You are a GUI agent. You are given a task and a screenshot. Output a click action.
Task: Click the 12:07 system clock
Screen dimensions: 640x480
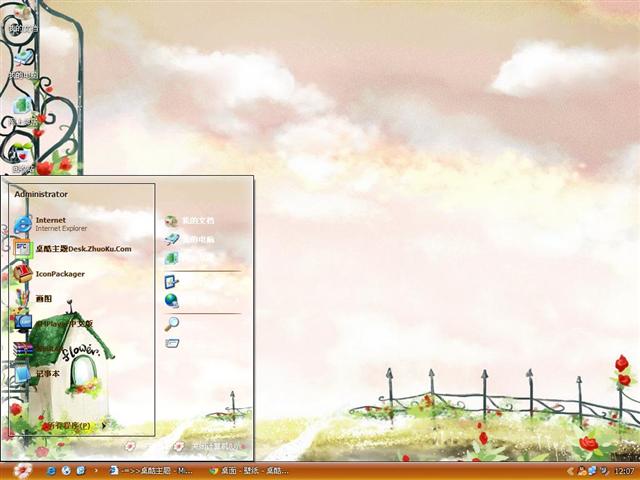tap(624, 471)
